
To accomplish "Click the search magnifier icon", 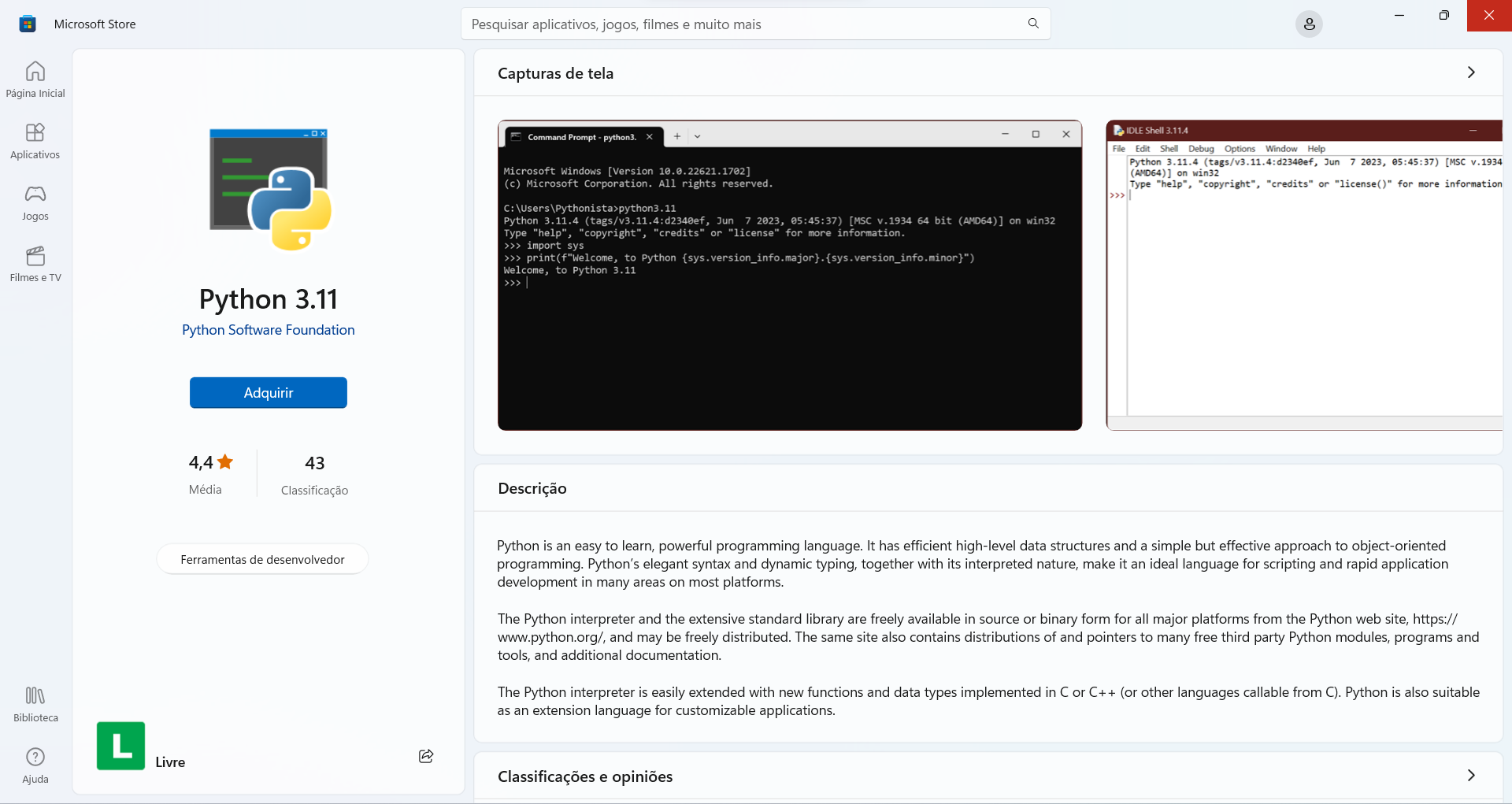I will click(x=1033, y=24).
